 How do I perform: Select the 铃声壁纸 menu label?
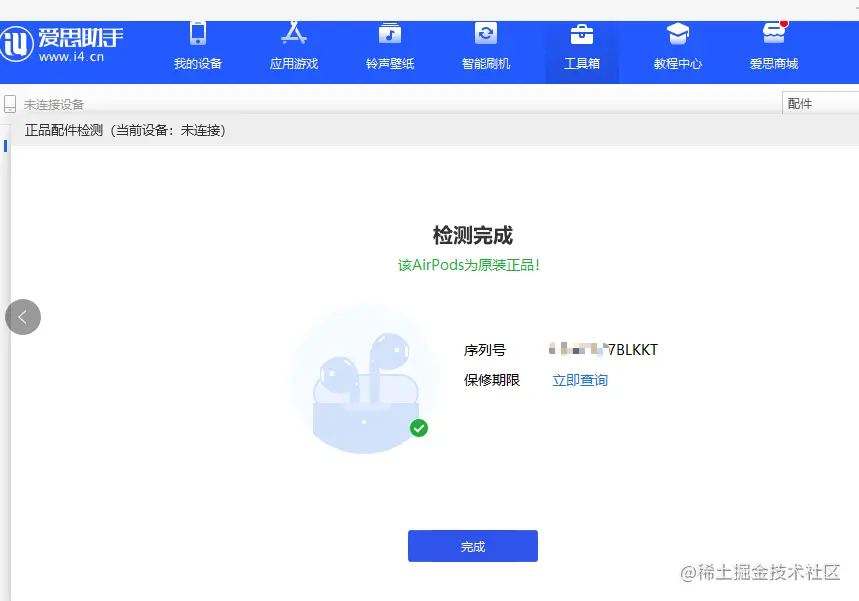pyautogui.click(x=390, y=64)
